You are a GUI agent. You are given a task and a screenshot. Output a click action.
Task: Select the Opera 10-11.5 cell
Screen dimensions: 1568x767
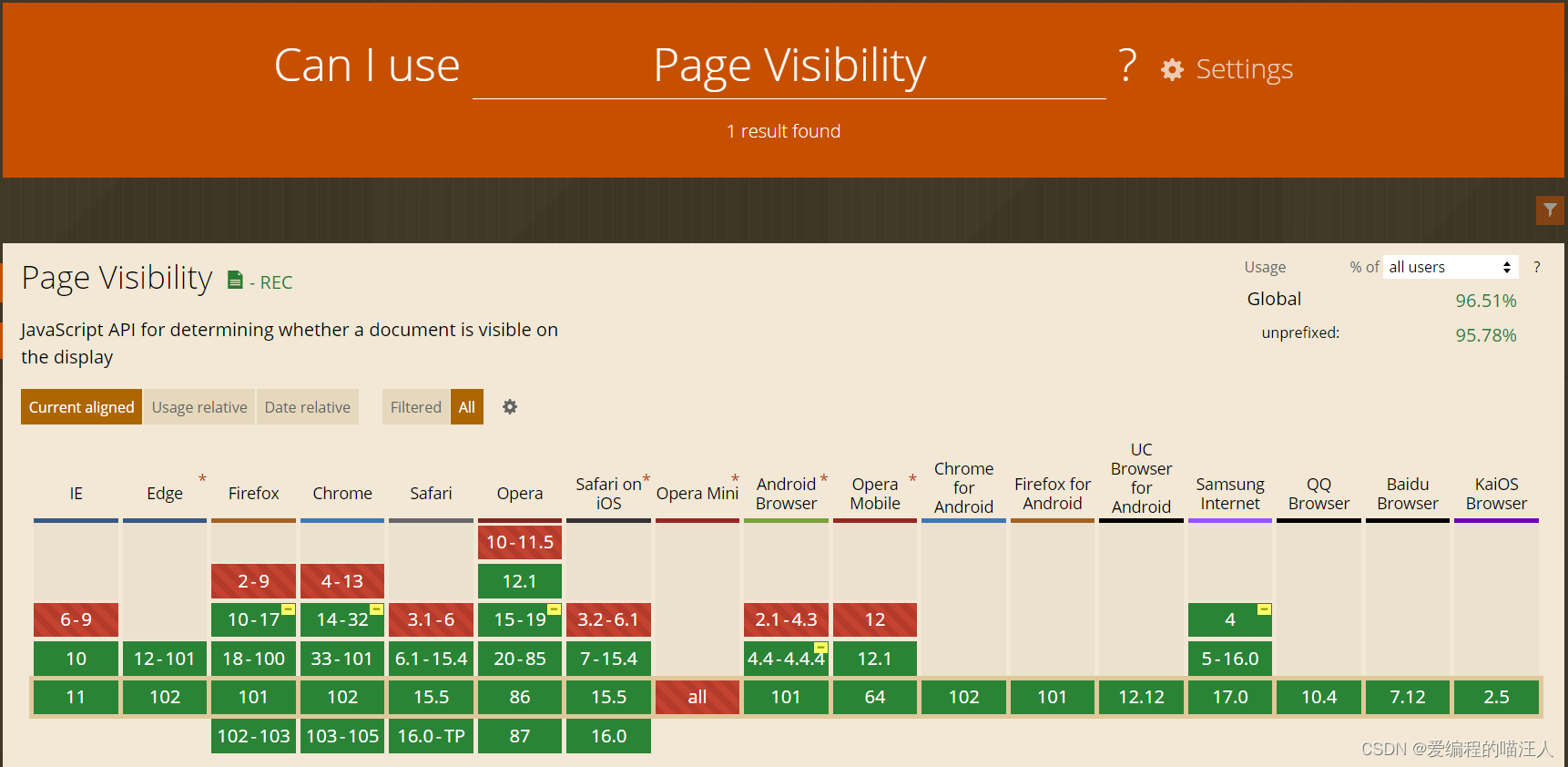click(x=520, y=542)
